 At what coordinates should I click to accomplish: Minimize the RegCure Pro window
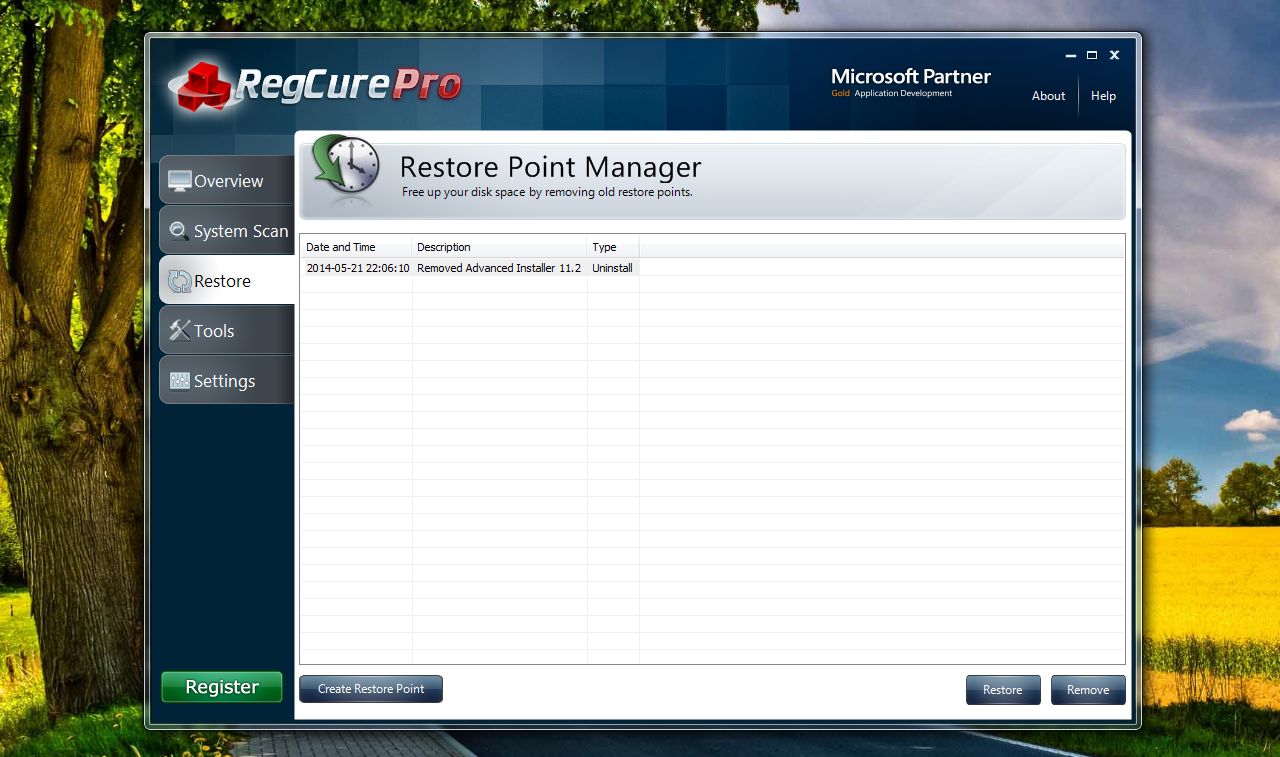1069,55
